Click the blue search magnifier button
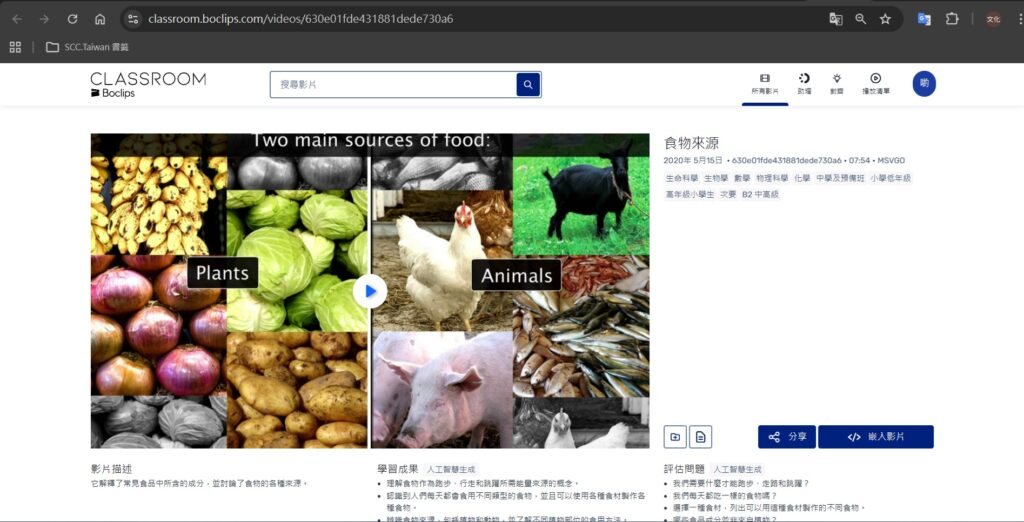The width and height of the screenshot is (1024, 522). (528, 85)
